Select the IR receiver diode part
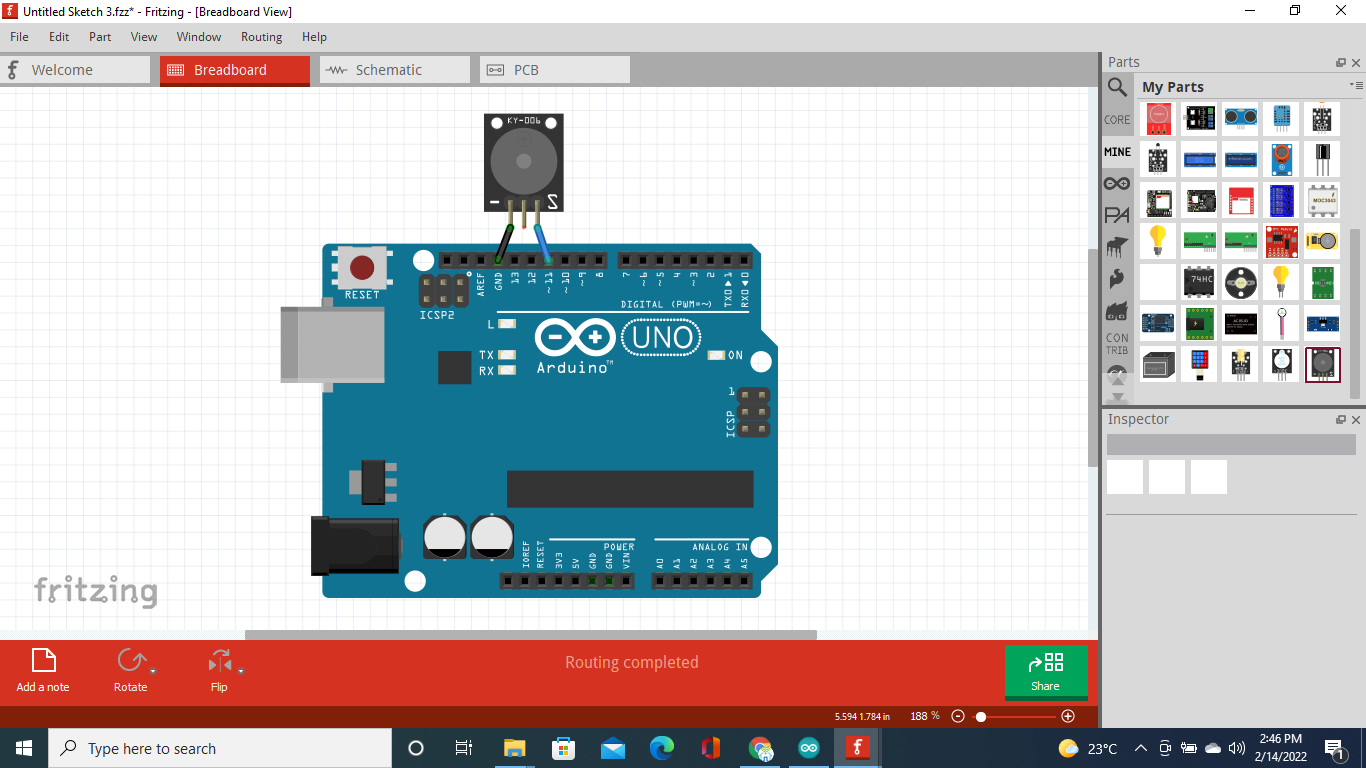This screenshot has height=768, width=1366. pos(1322,160)
